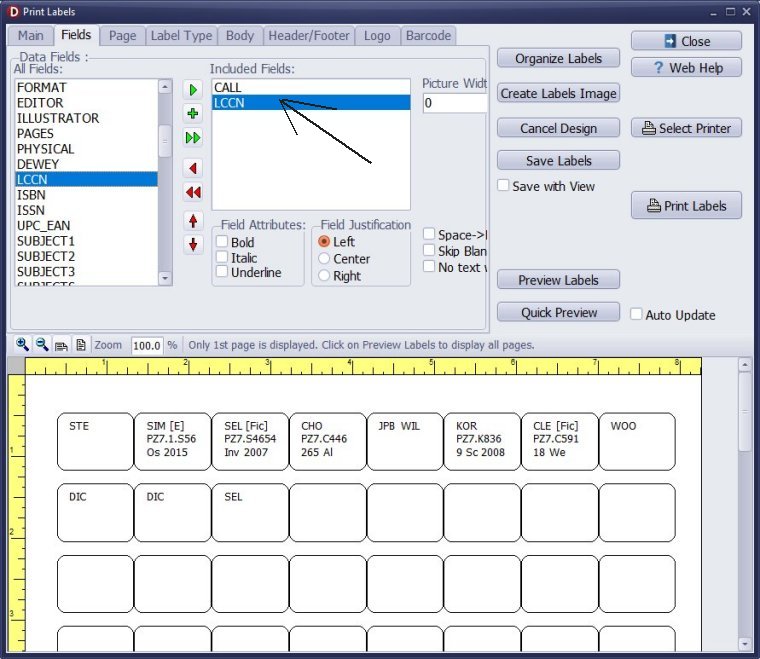Add all fields with double green arrow
This screenshot has height=659, width=760.
[x=193, y=138]
